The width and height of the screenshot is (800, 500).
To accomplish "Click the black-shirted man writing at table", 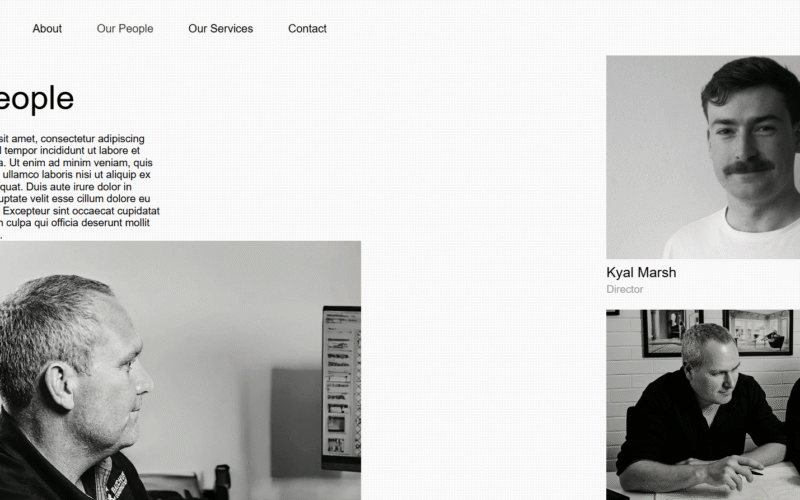I will coord(702,413).
